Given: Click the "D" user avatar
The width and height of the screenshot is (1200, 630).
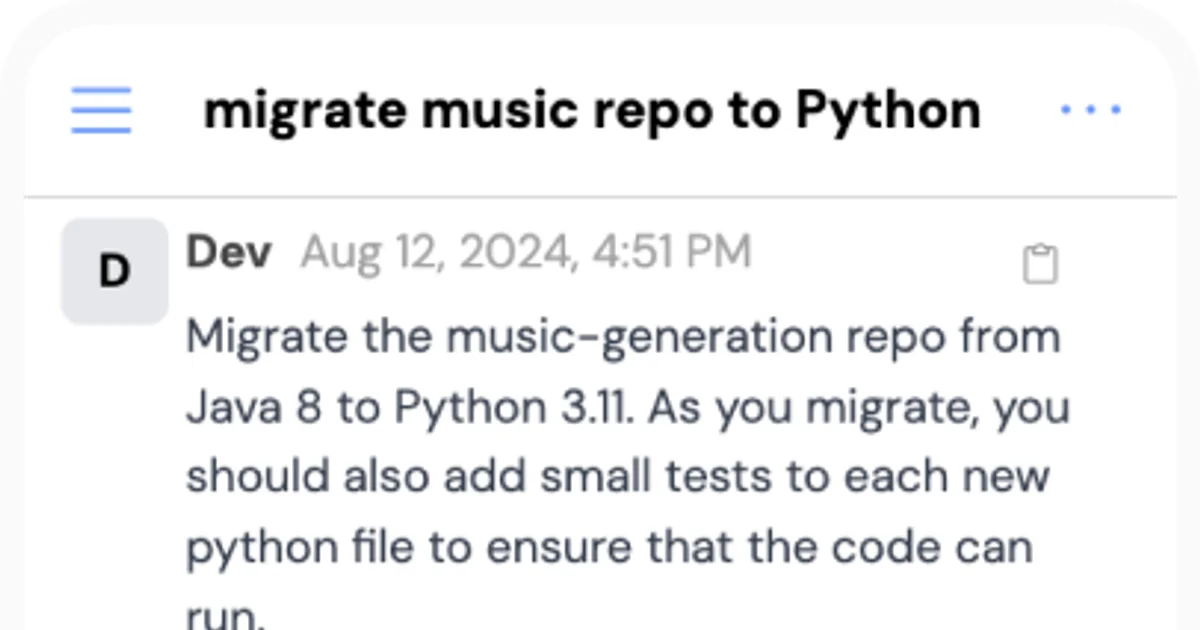Looking at the screenshot, I should coord(114,271).
